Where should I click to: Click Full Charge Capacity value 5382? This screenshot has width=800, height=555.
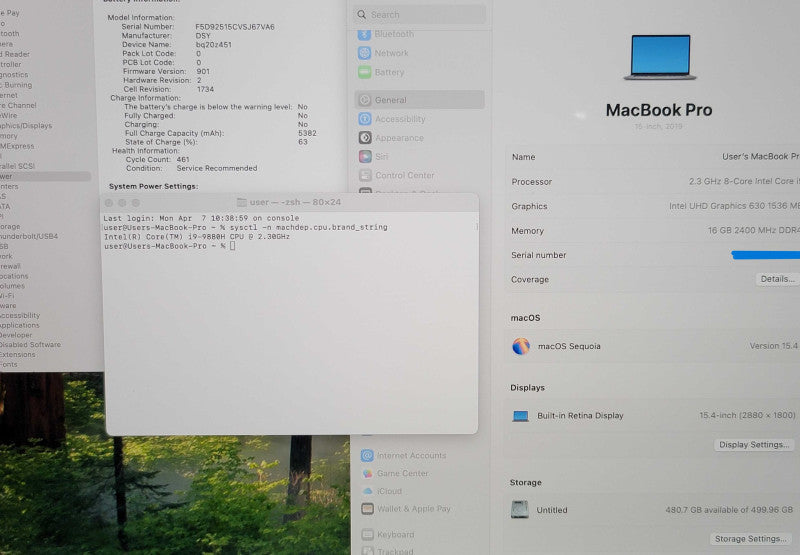(x=307, y=133)
